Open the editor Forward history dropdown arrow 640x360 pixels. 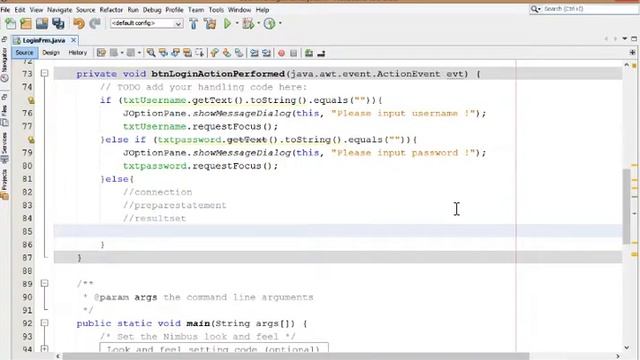coord(139,53)
